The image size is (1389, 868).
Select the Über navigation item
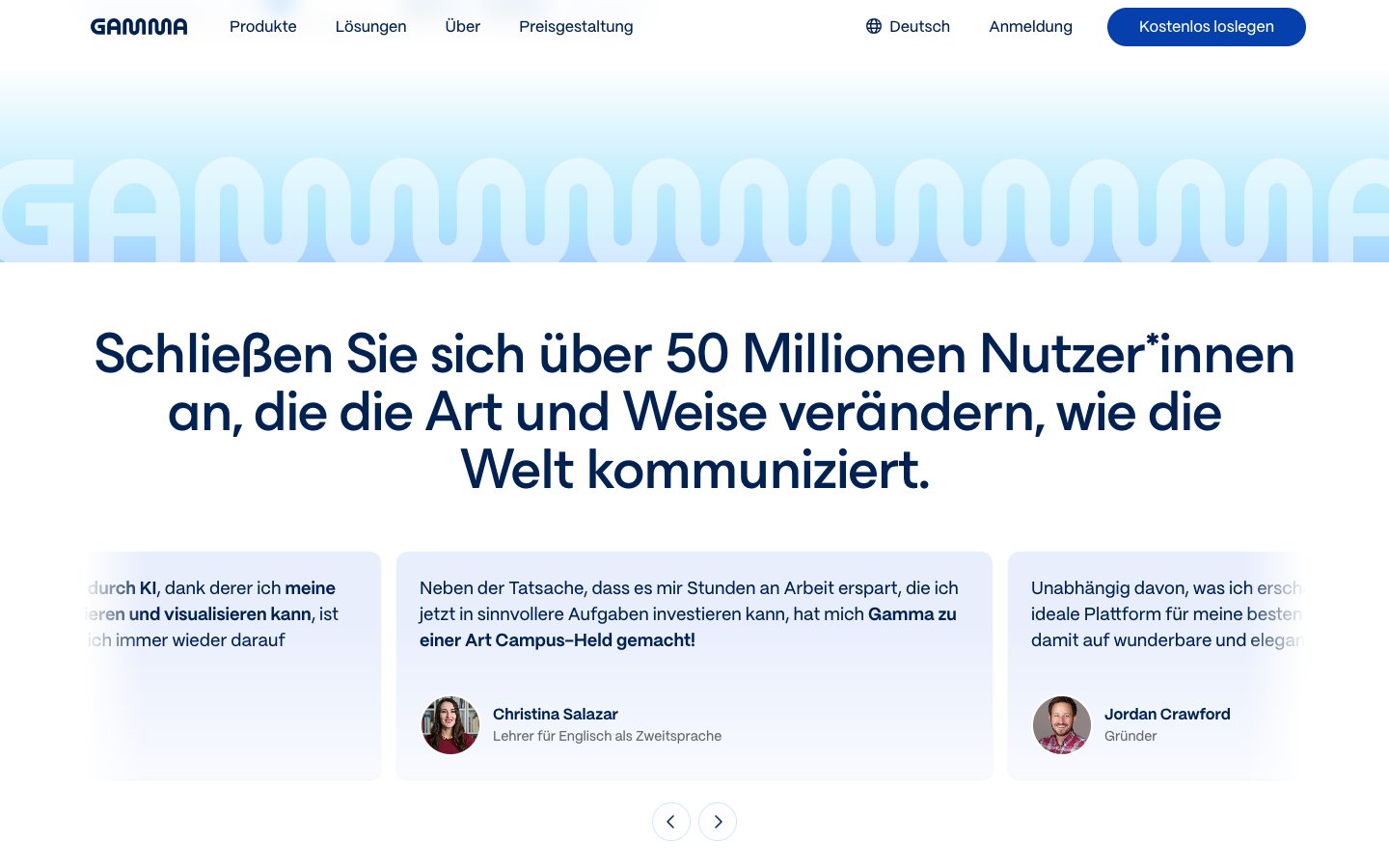[462, 26]
